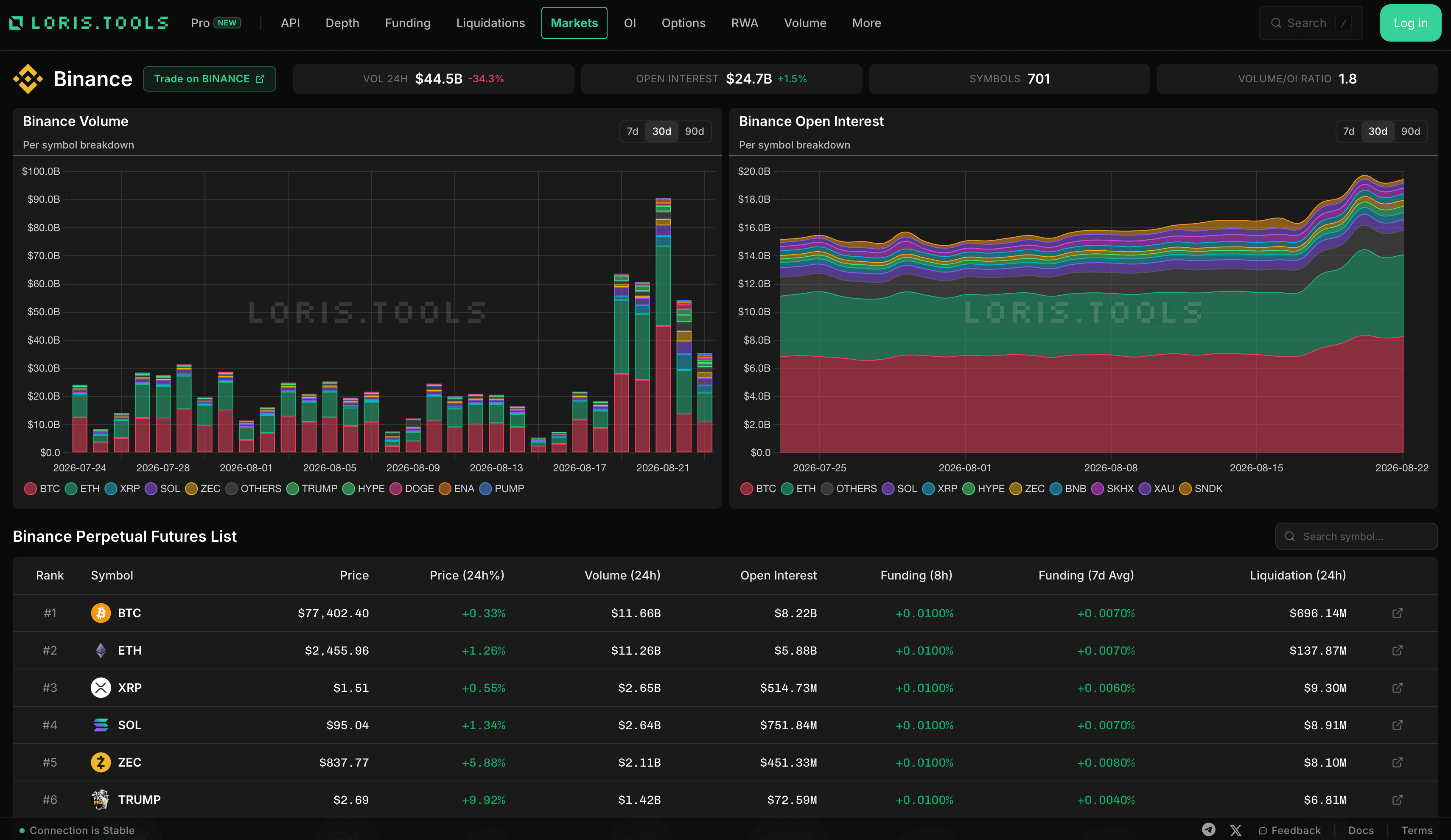Sort table by Open Interest column
1451x840 pixels.
coord(779,575)
